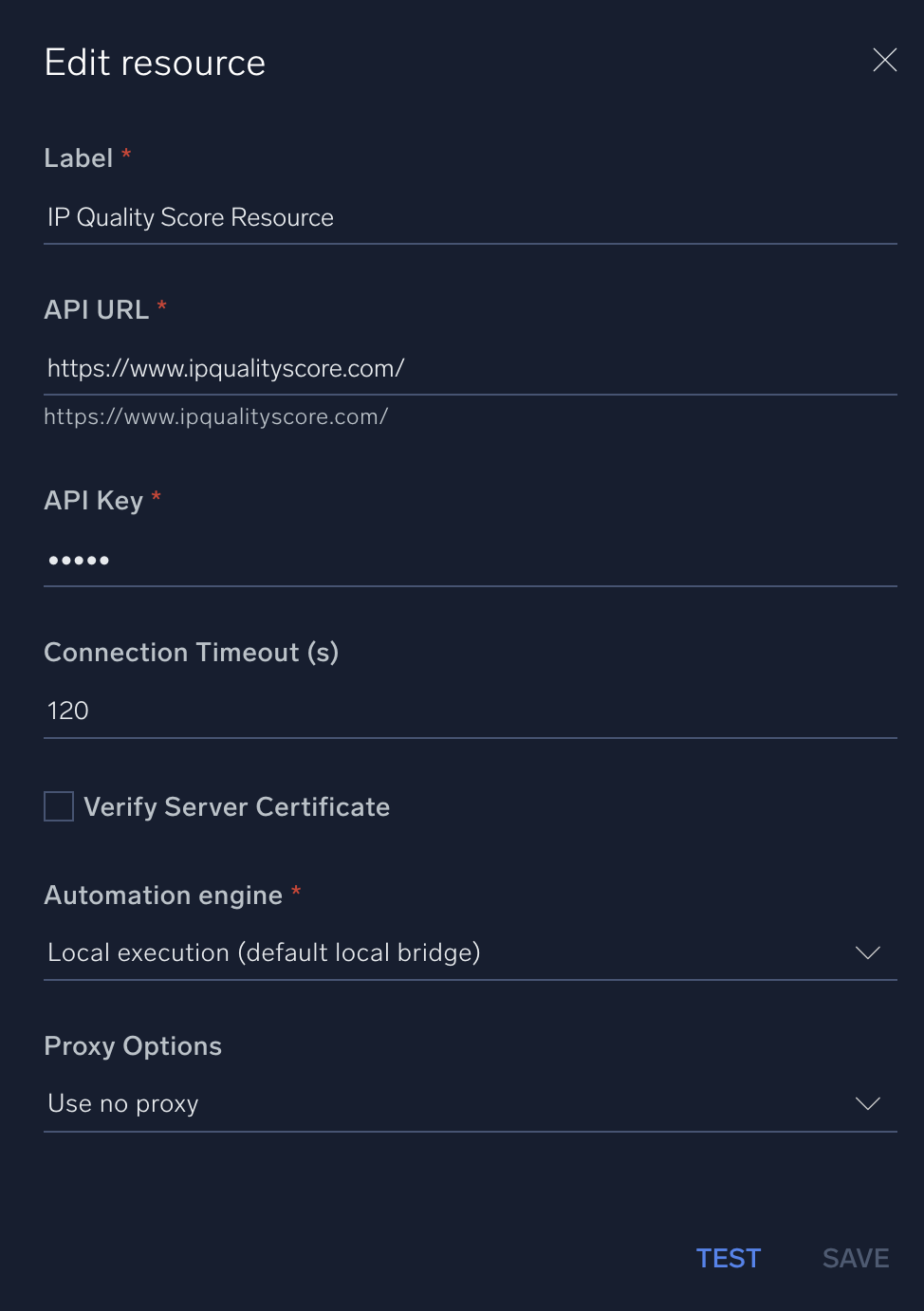924x1311 pixels.
Task: Click the API URL field
Action: click(470, 368)
